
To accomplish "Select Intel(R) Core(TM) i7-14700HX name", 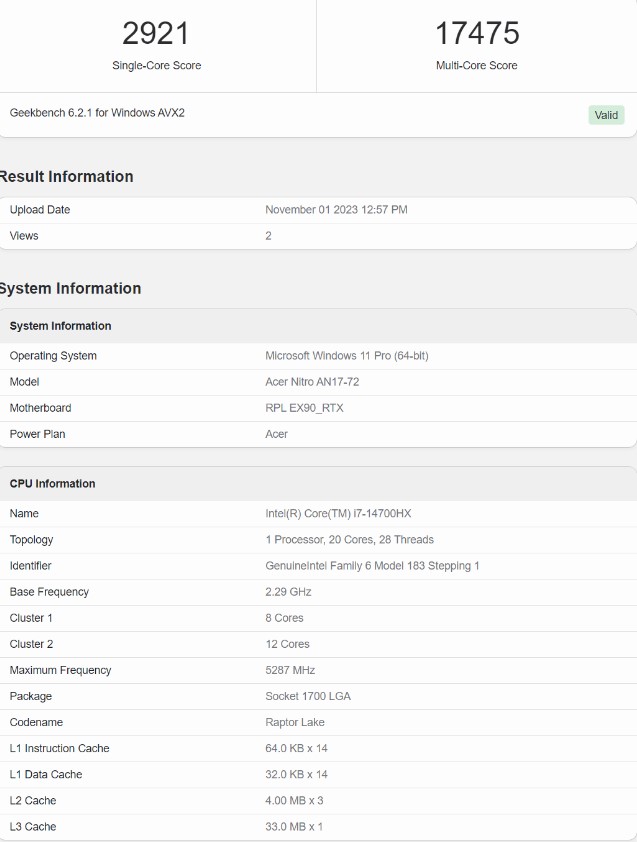I will tap(338, 513).
